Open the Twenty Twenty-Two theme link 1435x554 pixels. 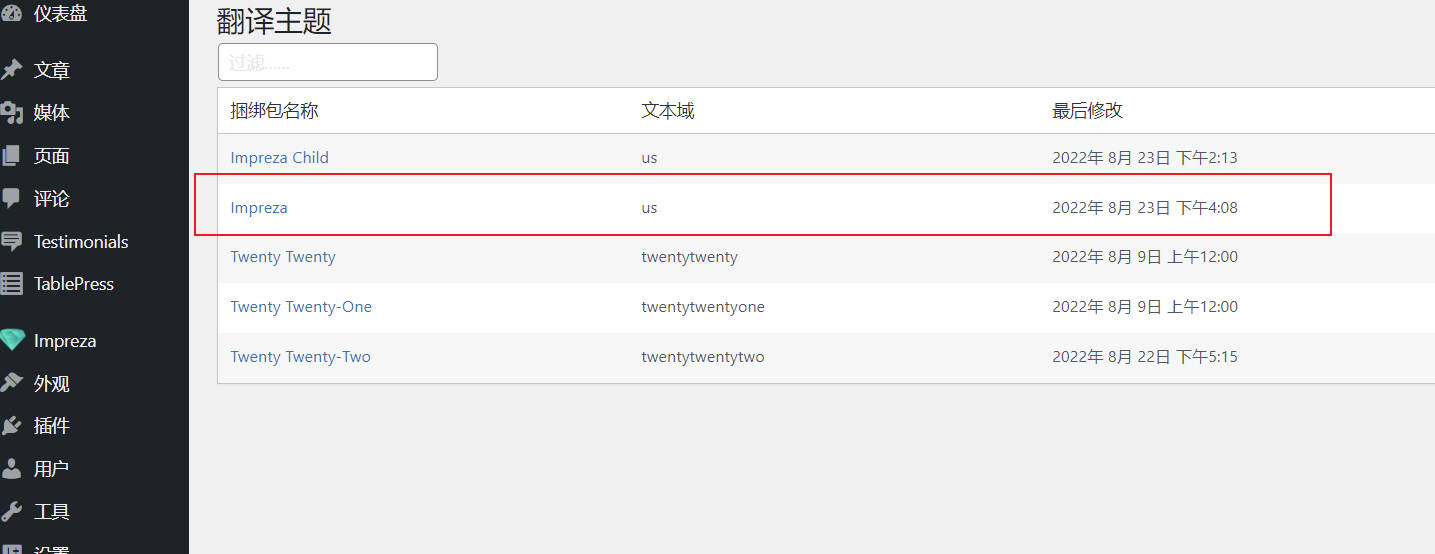(x=300, y=357)
